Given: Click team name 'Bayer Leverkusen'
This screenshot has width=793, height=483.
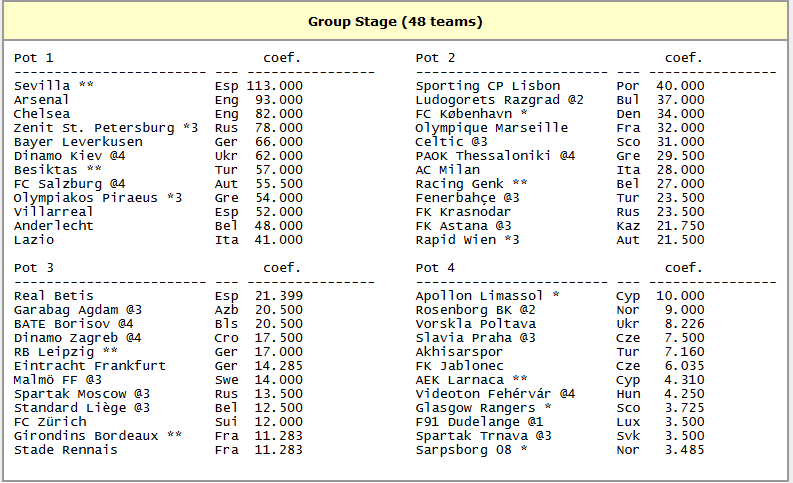Looking at the screenshot, I should pyautogui.click(x=78, y=142).
